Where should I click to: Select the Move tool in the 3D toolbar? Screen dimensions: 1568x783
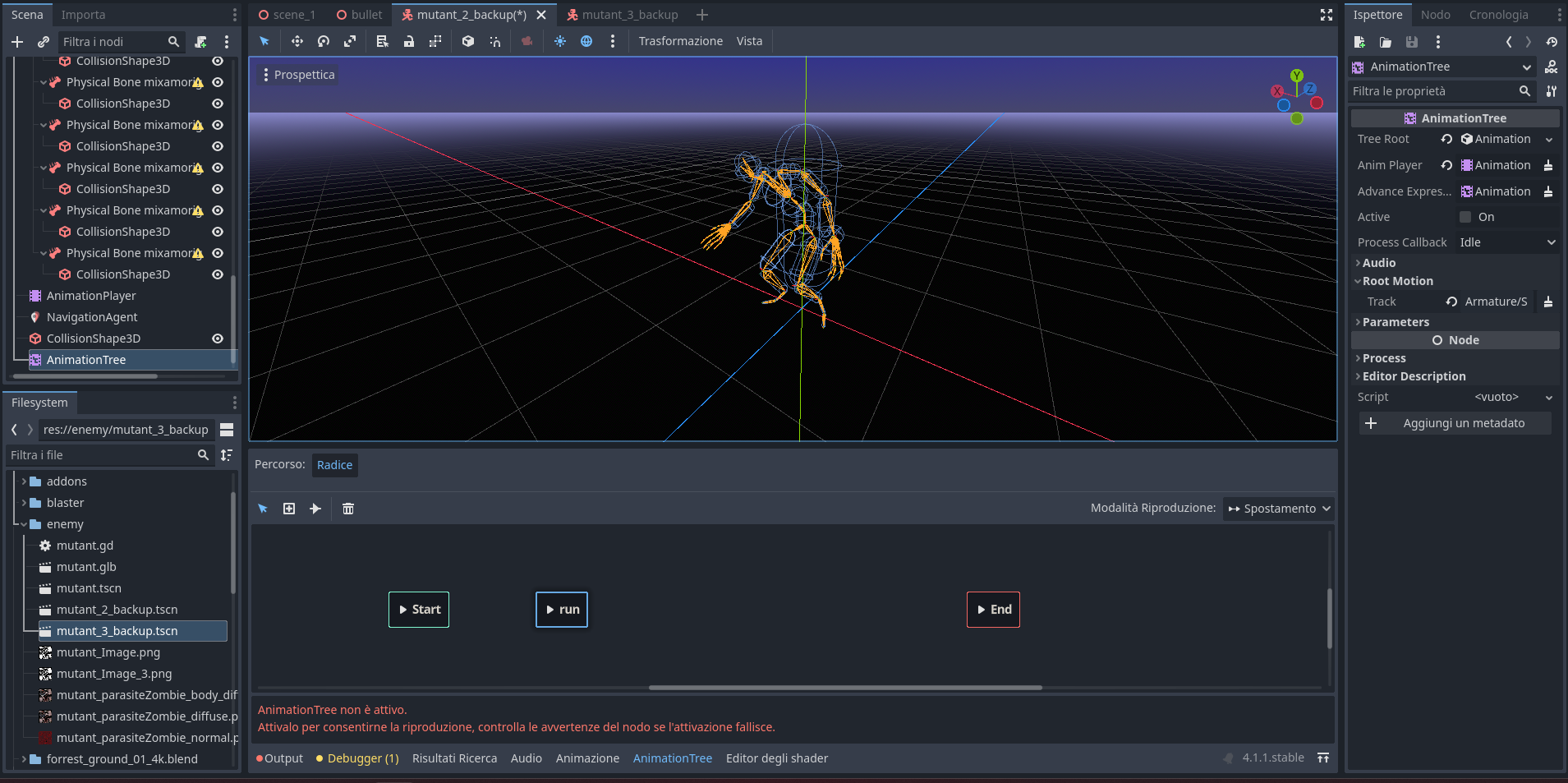pyautogui.click(x=297, y=41)
